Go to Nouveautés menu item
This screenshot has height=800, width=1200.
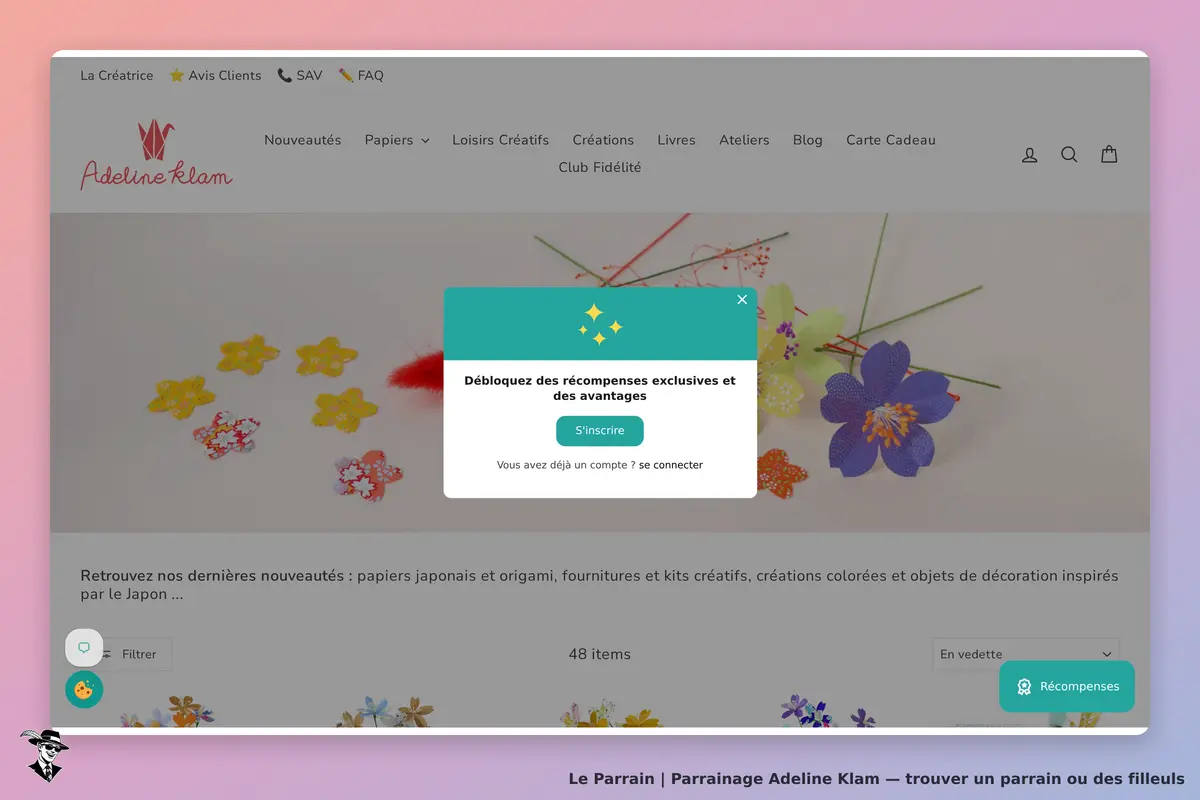(x=303, y=140)
